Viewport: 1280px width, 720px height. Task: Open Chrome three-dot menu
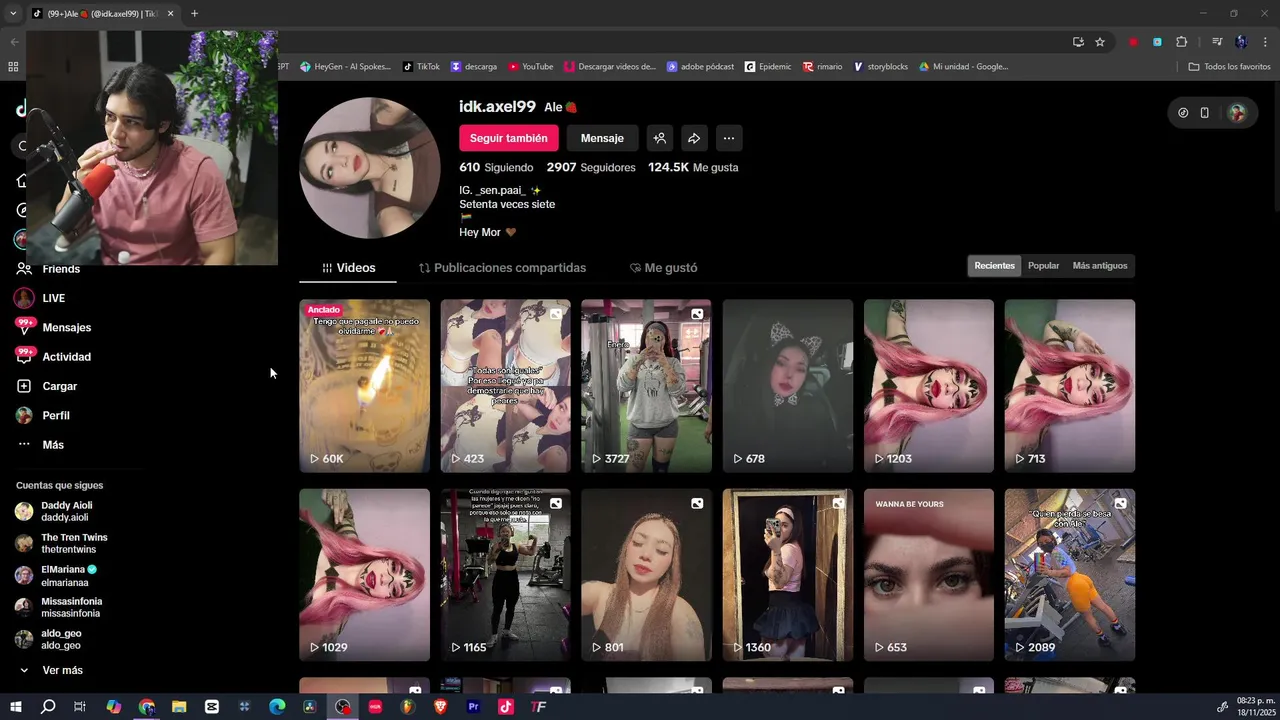(1265, 42)
